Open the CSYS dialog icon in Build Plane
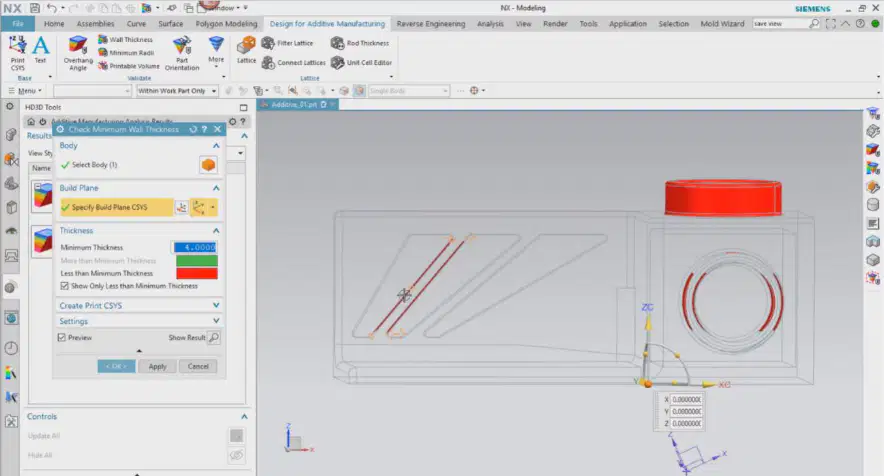884x476 pixels. 182,208
